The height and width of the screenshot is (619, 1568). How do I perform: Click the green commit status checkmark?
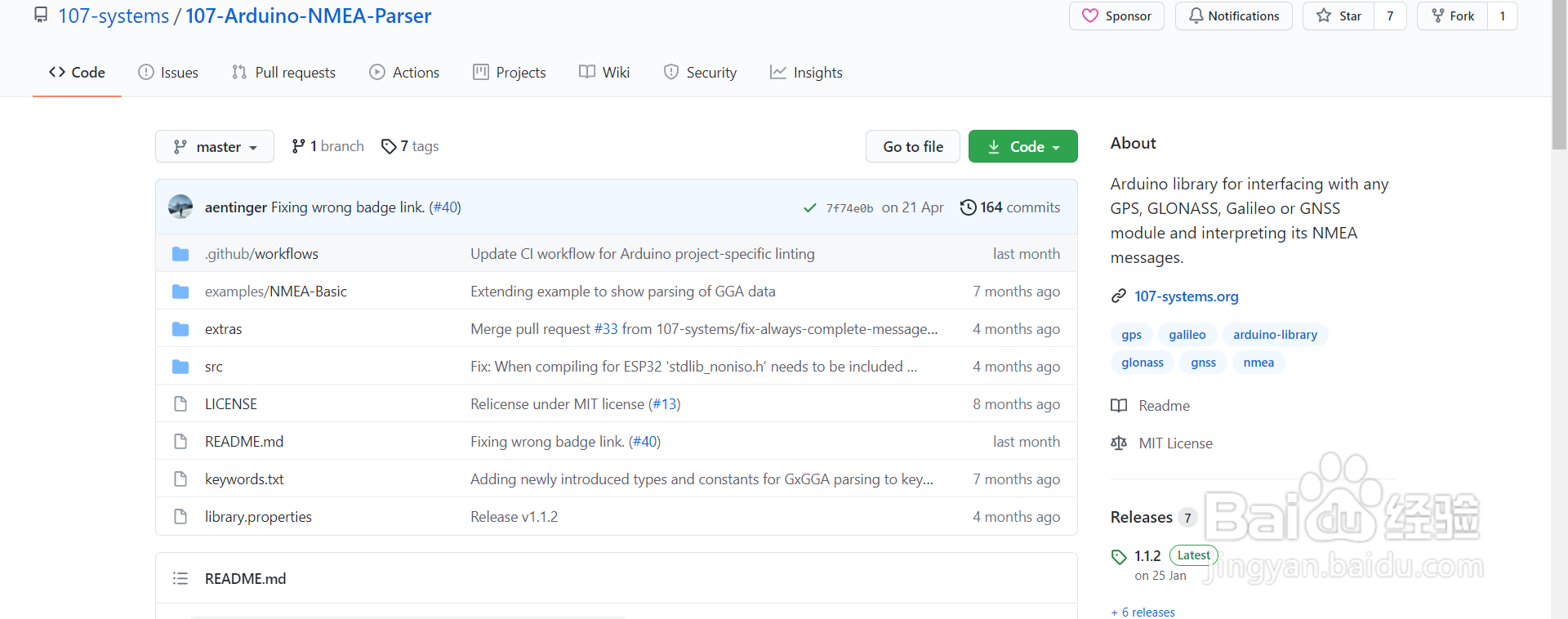coord(810,208)
